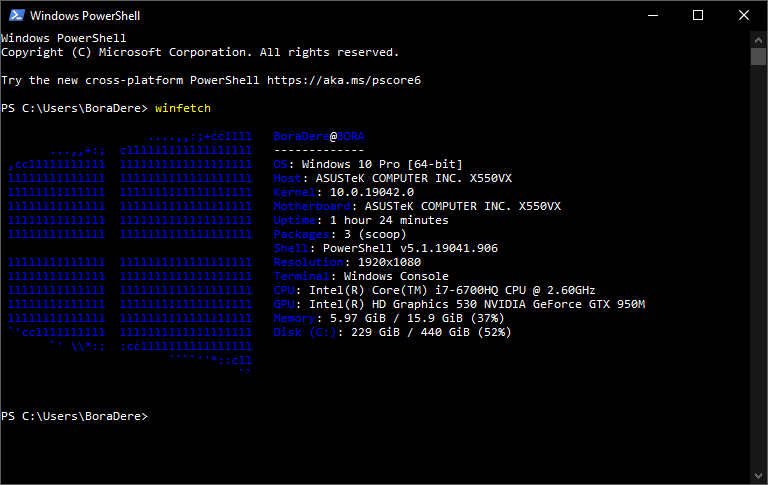Maximize the Windows PowerShell window
Viewport: 768px width, 485px height.
(x=698, y=16)
